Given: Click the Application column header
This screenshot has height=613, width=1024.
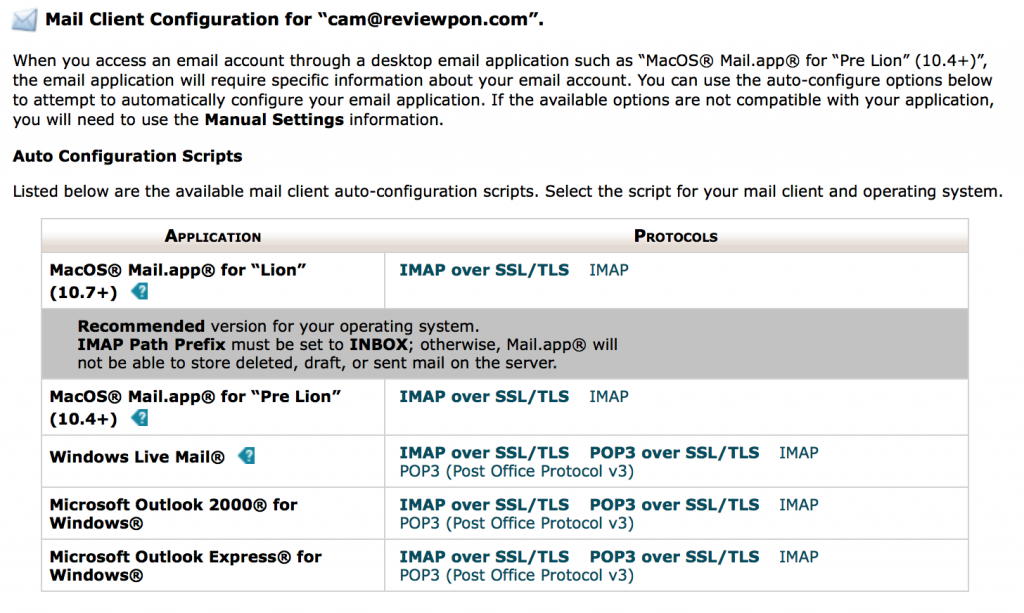Looking at the screenshot, I should click(213, 236).
